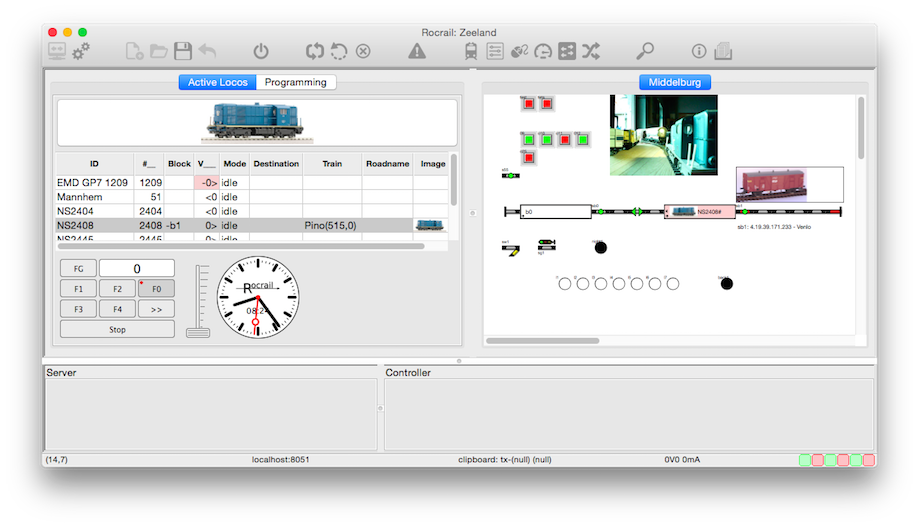Open the locomotive icon in the toolbar
This screenshot has height=527, width=919.
coord(471,51)
